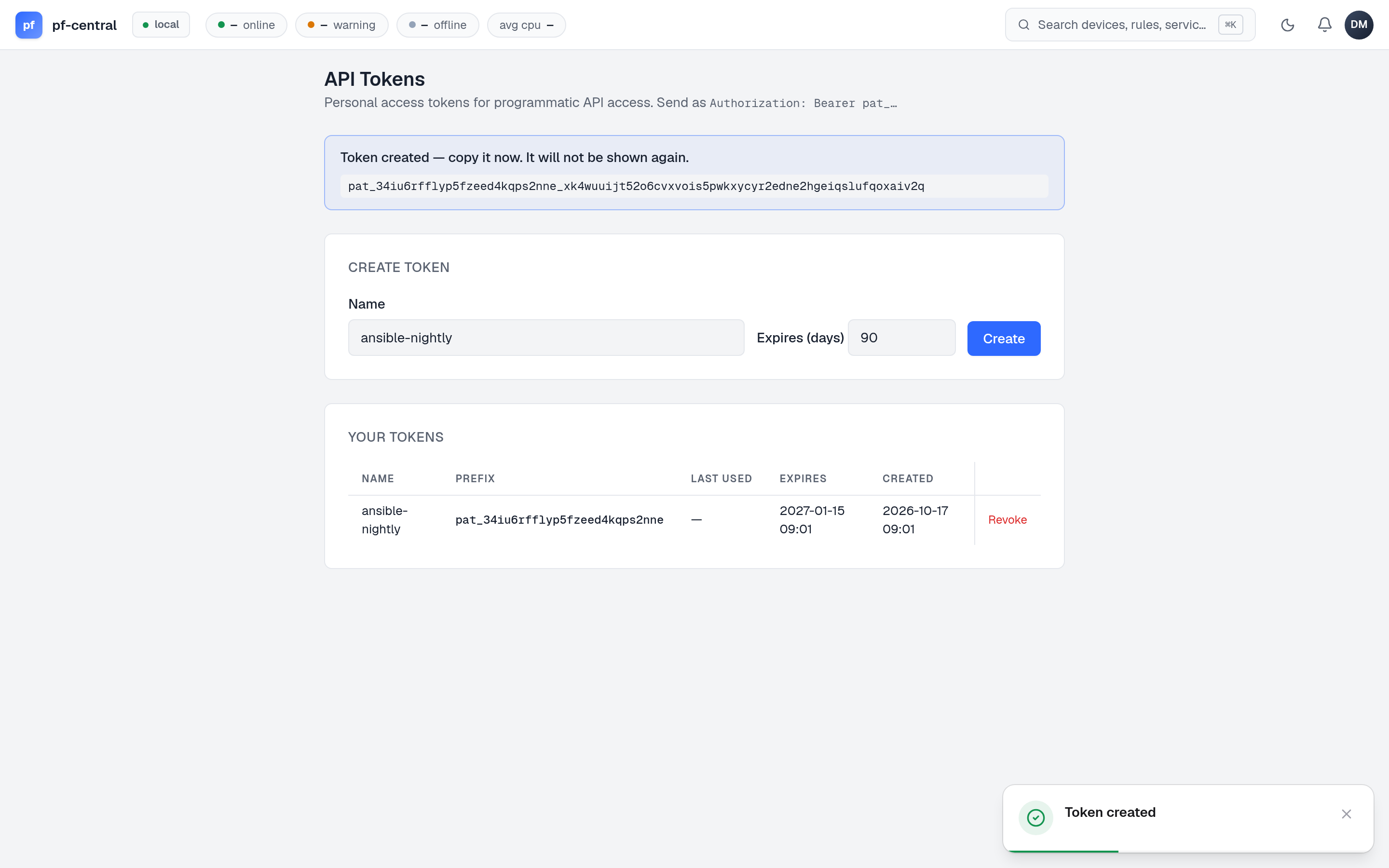Click the pf logo icon

[x=29, y=25]
